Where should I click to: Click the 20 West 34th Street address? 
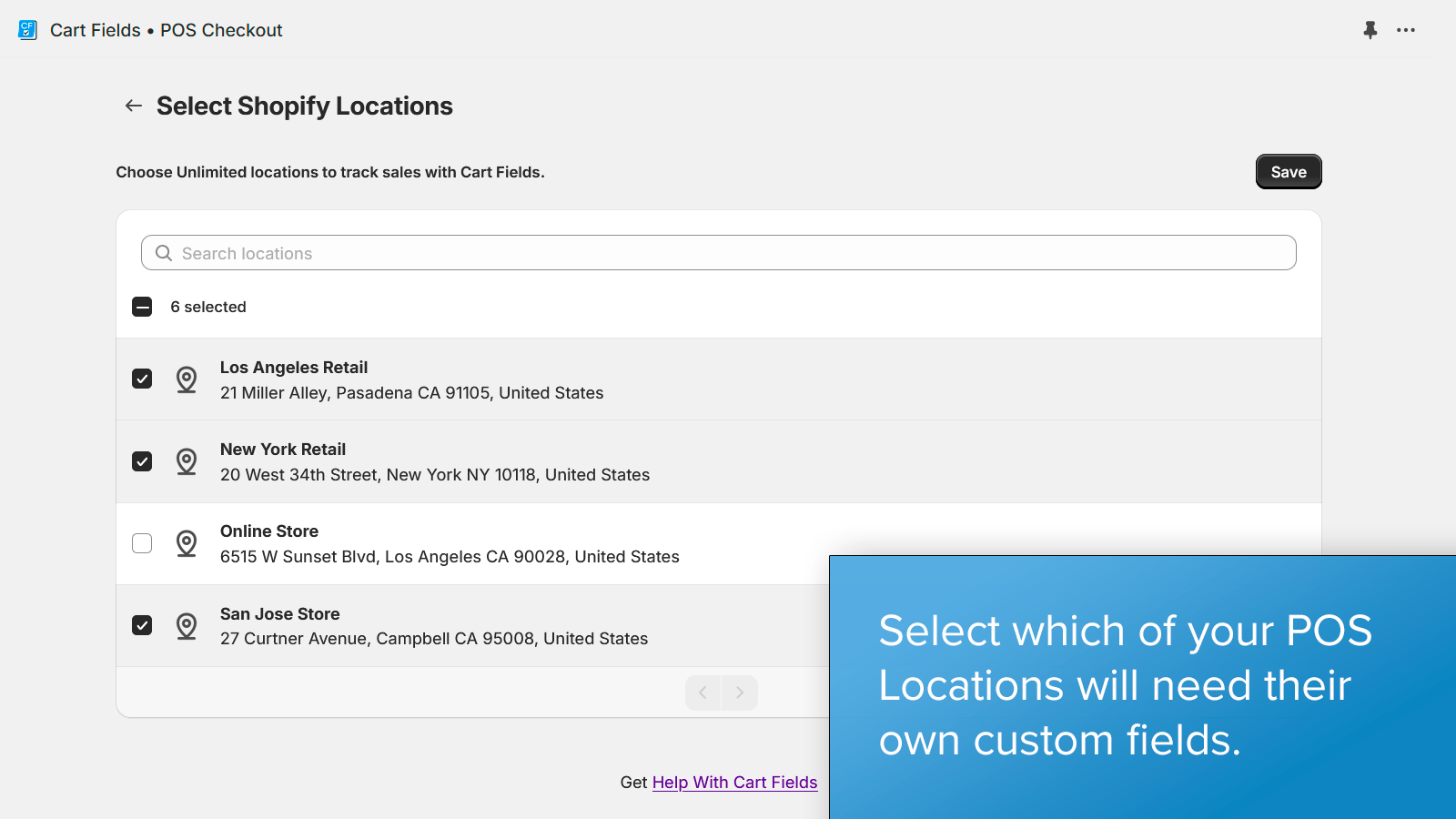pos(435,475)
